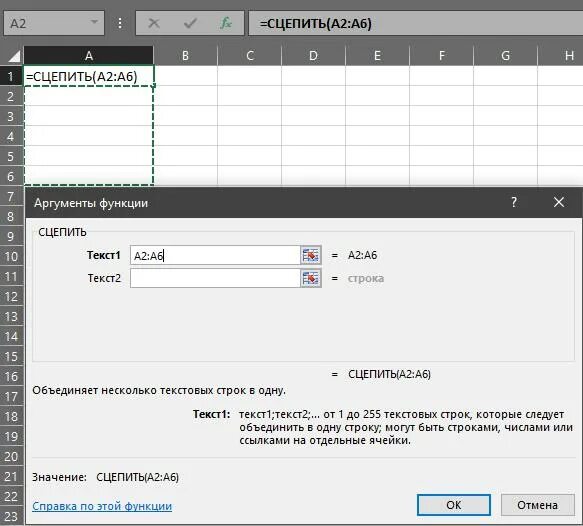Click the cancel X icon in formula bar

154,23
